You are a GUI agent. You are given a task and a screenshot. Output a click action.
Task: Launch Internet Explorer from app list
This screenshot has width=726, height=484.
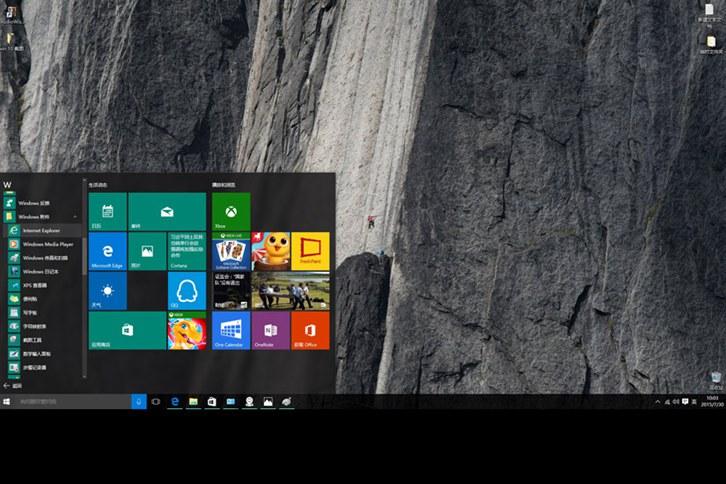[43, 230]
